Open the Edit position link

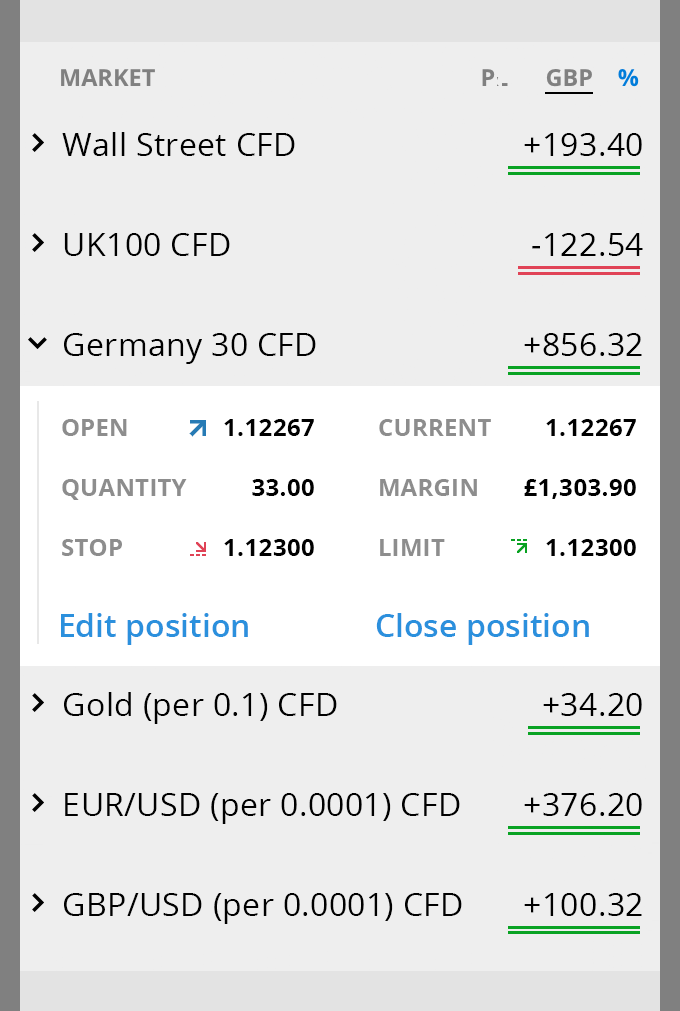(154, 626)
